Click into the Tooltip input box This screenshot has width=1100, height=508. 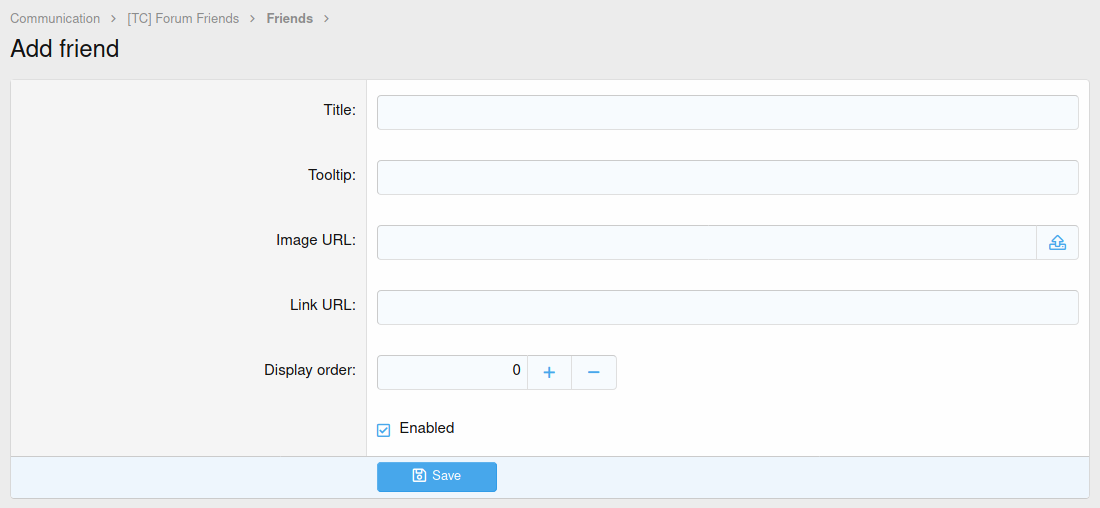[727, 177]
